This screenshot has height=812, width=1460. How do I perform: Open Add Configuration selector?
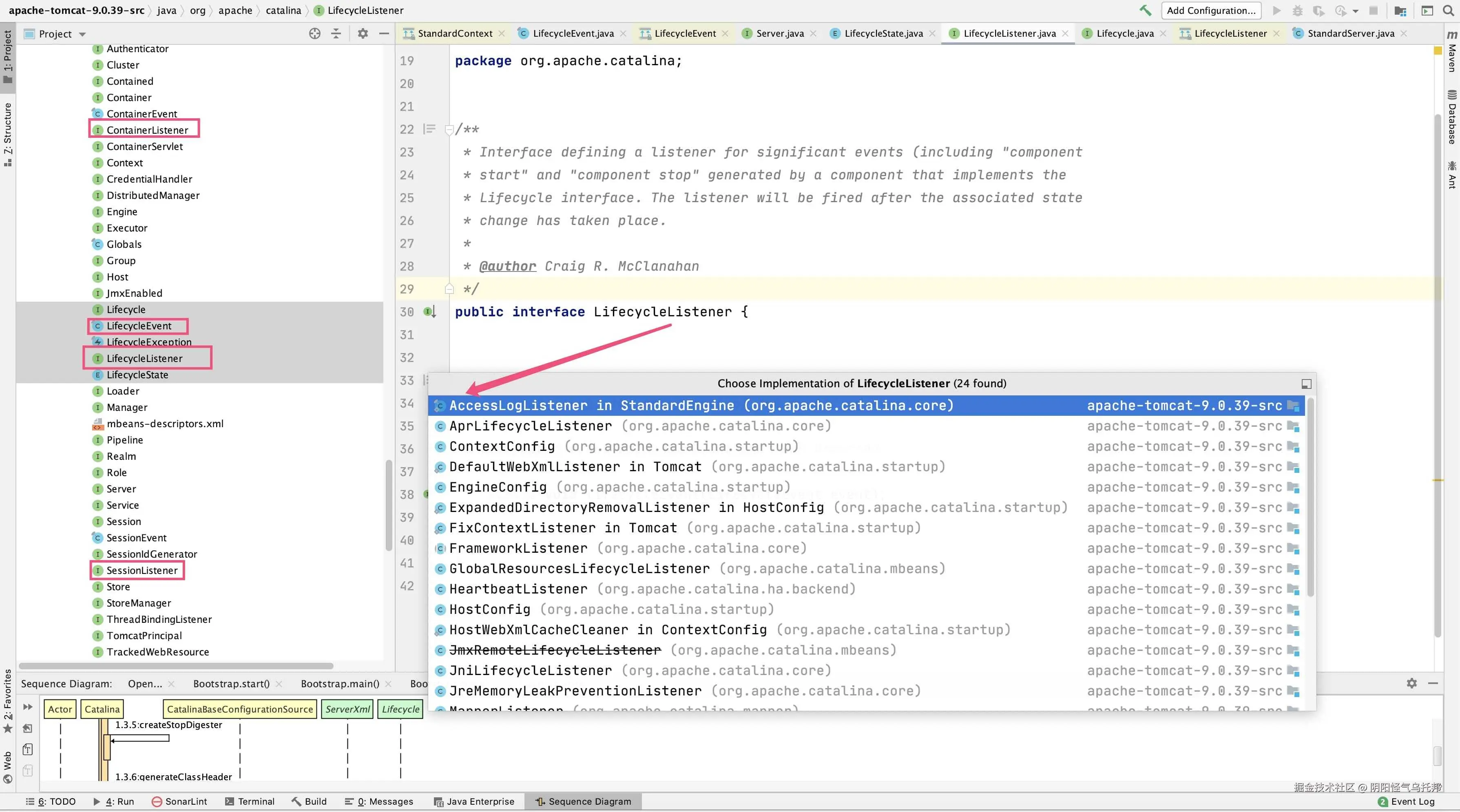pyautogui.click(x=1211, y=10)
